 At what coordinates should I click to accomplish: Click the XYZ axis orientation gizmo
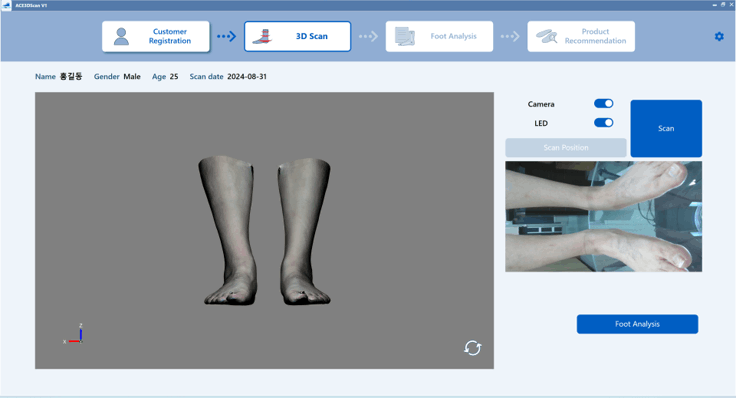coord(74,334)
